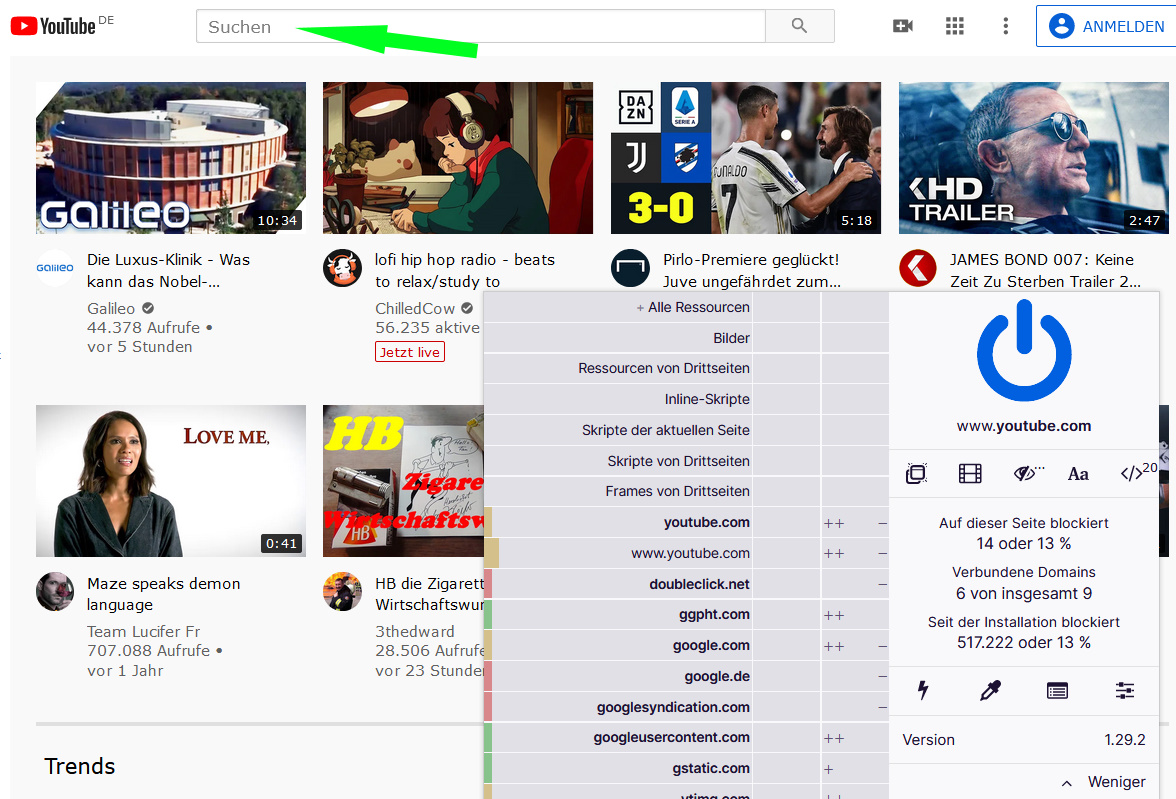1176x799 pixels.
Task: Open the HB Zigarette thumbnail
Action: 404,481
